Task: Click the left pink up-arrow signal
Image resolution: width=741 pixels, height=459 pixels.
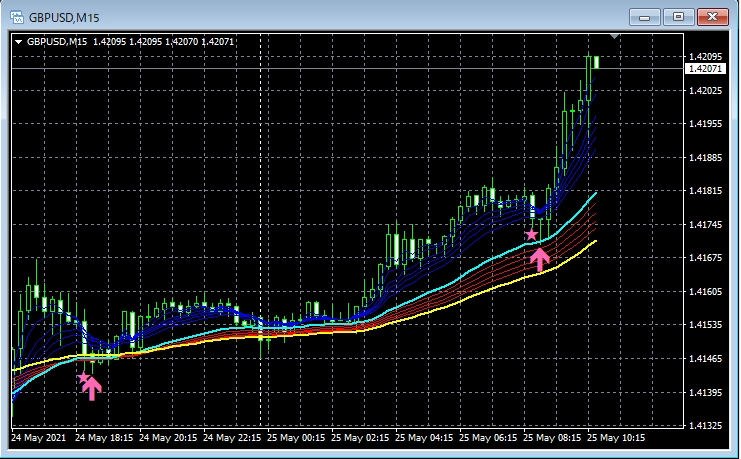Action: point(92,388)
